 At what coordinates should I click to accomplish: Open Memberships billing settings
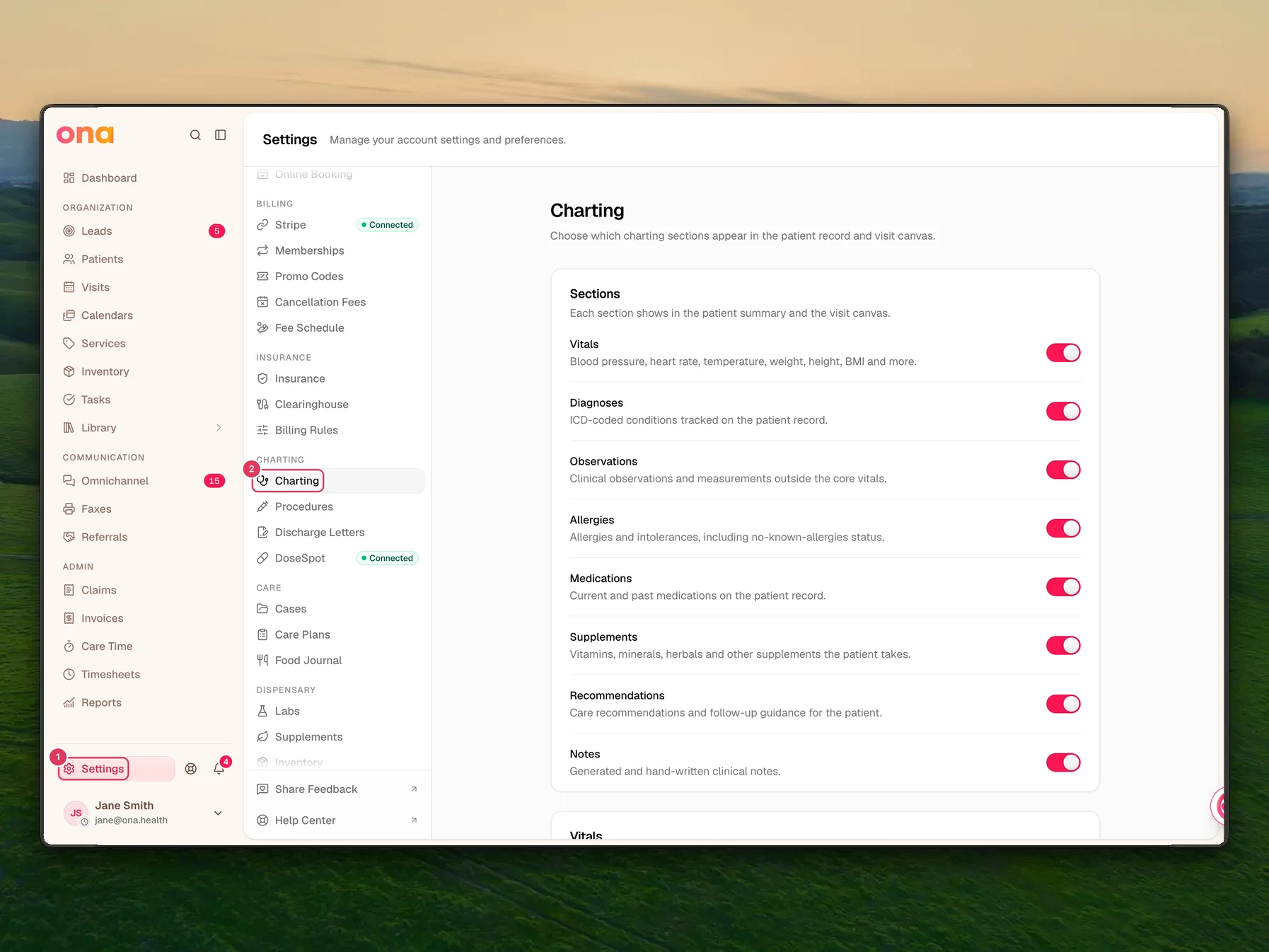coord(337,251)
